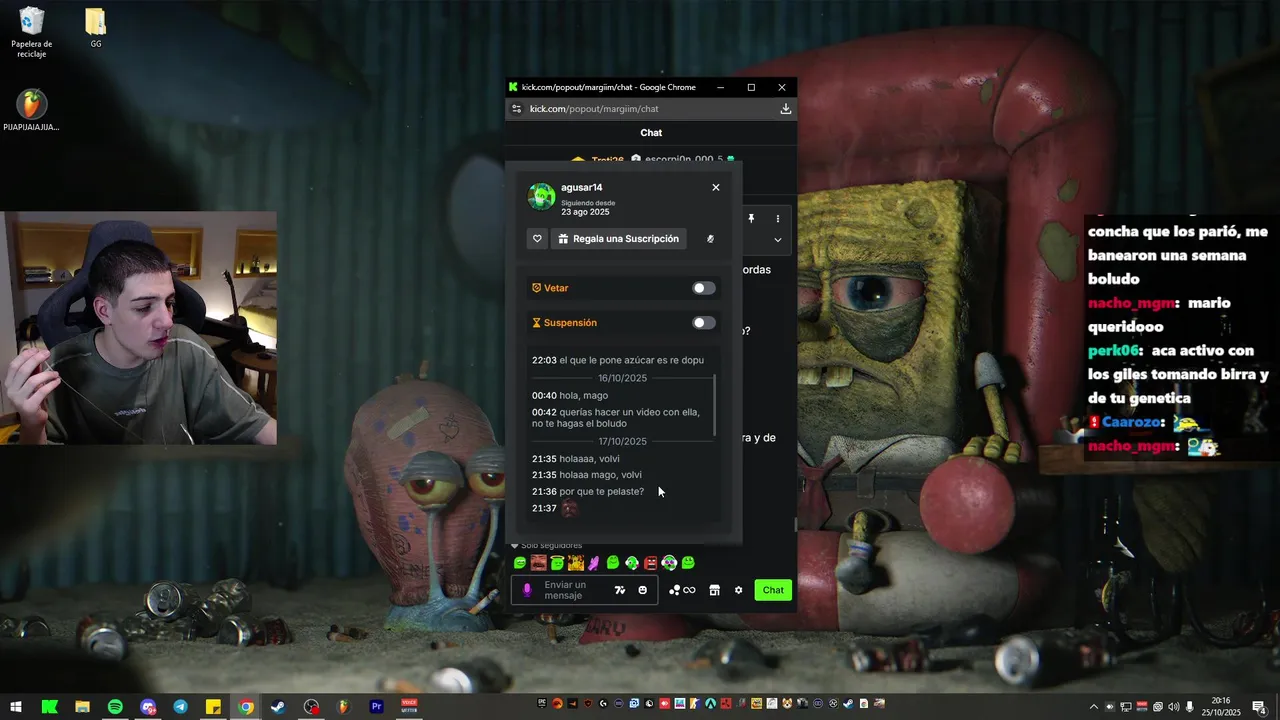The height and width of the screenshot is (720, 1280).
Task: Click the site info icon in address bar
Action: click(x=516, y=109)
